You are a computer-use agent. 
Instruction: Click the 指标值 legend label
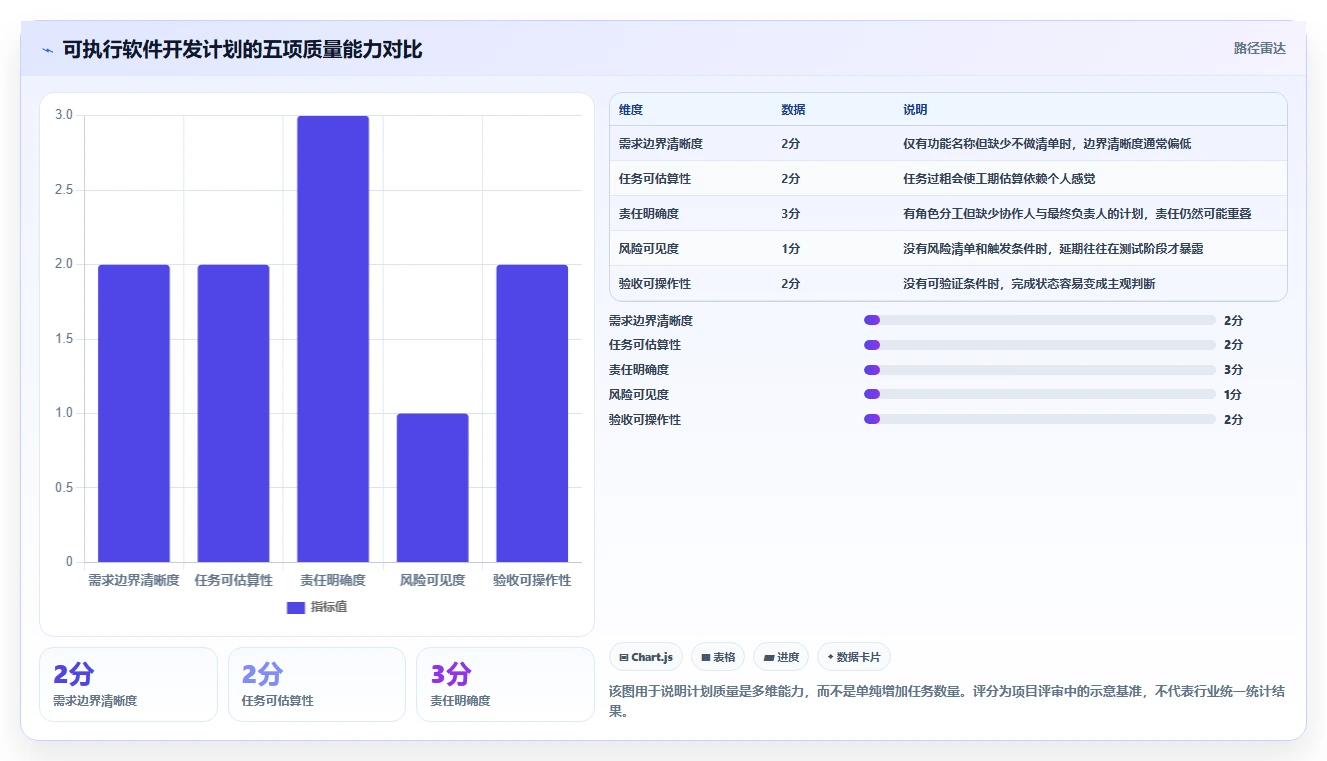329,607
